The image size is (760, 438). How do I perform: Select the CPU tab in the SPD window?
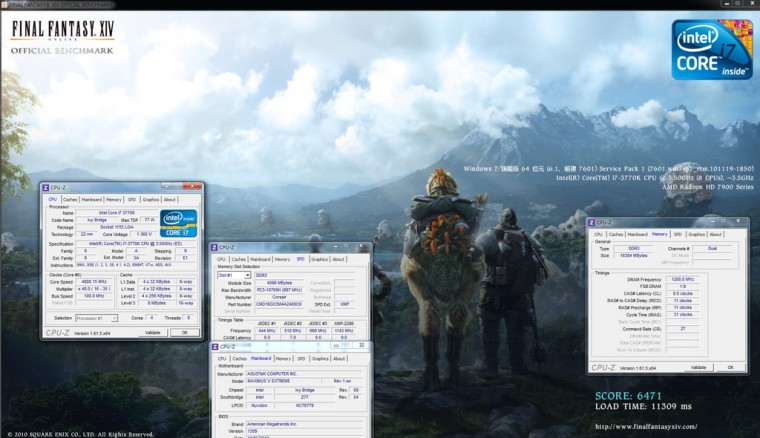point(222,260)
